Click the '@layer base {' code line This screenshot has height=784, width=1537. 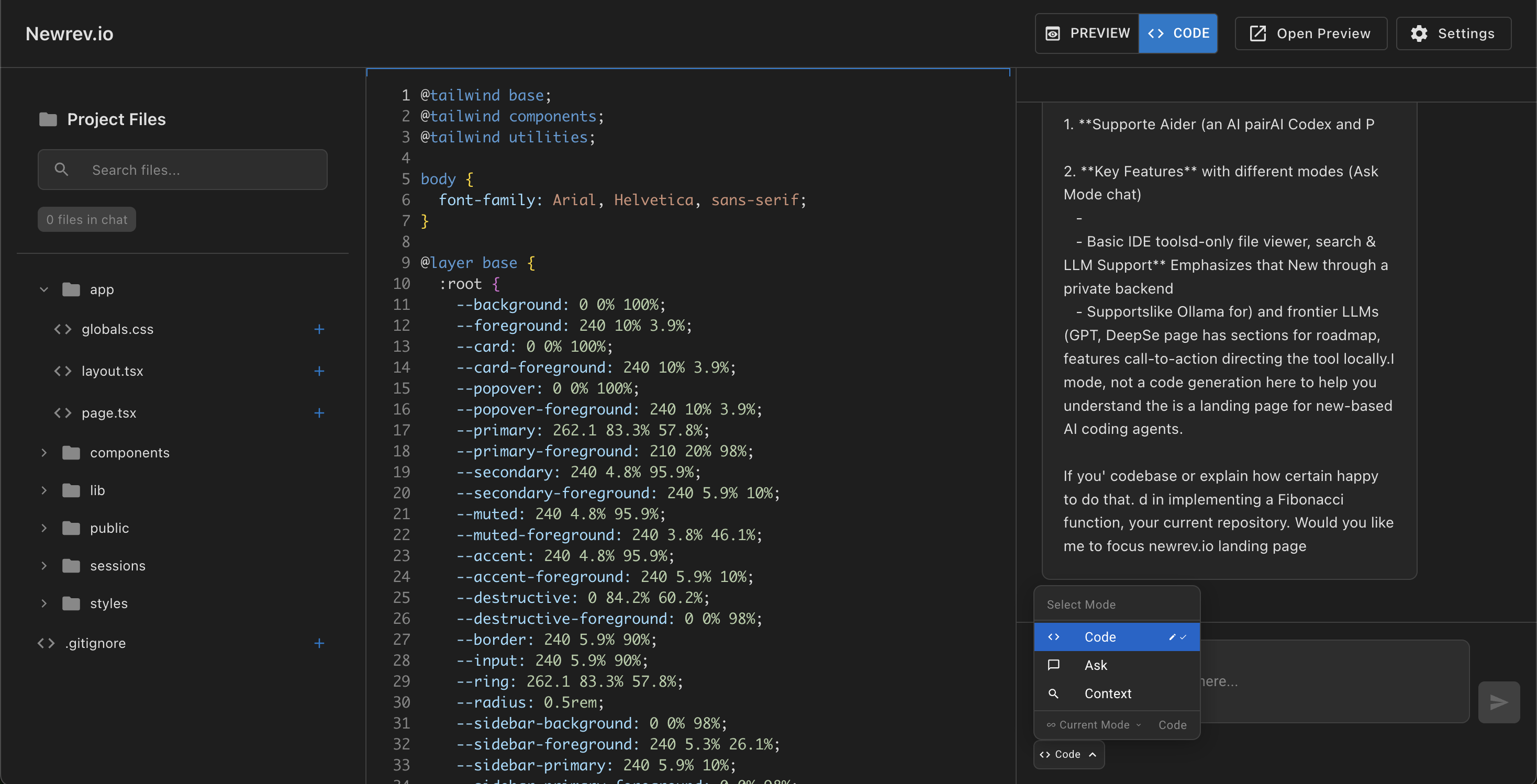point(478,263)
